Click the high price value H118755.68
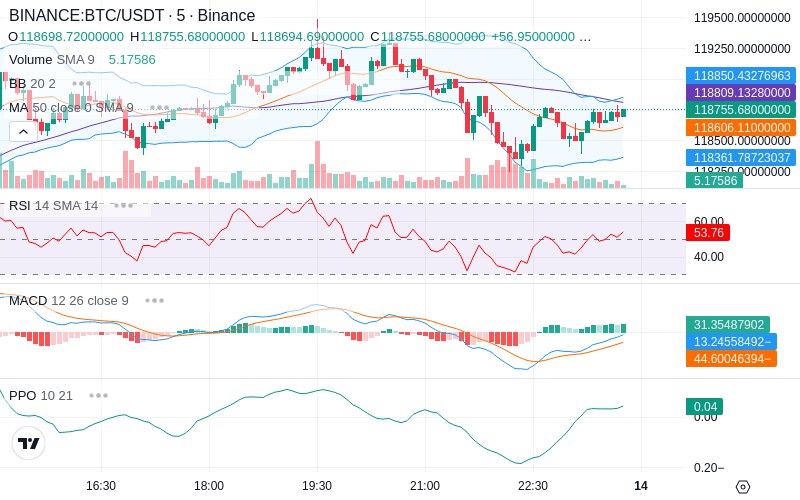This screenshot has height=500, width=800. pos(187,37)
